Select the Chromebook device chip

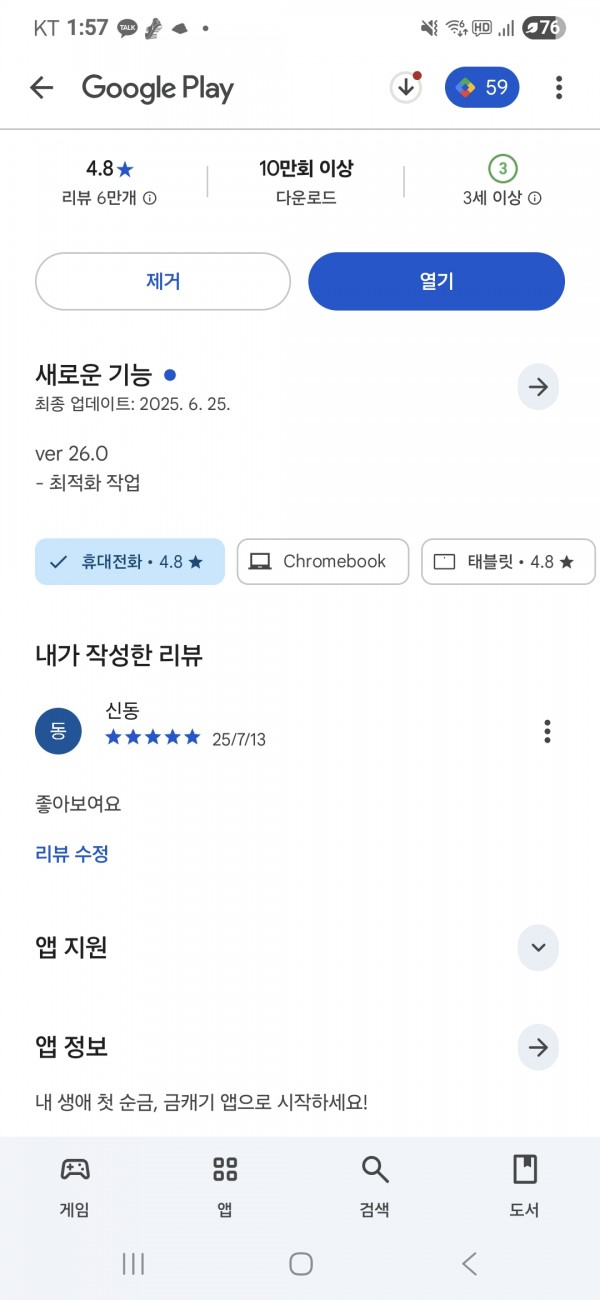tap(323, 561)
